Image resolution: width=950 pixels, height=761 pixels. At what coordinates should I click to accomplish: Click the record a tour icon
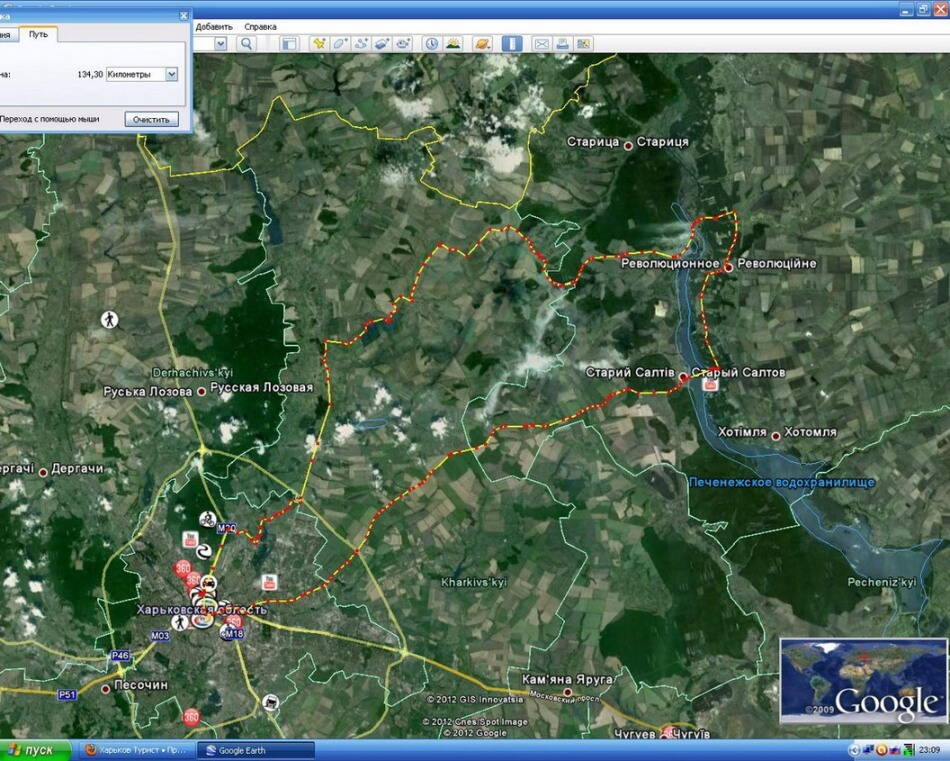click(x=403, y=44)
